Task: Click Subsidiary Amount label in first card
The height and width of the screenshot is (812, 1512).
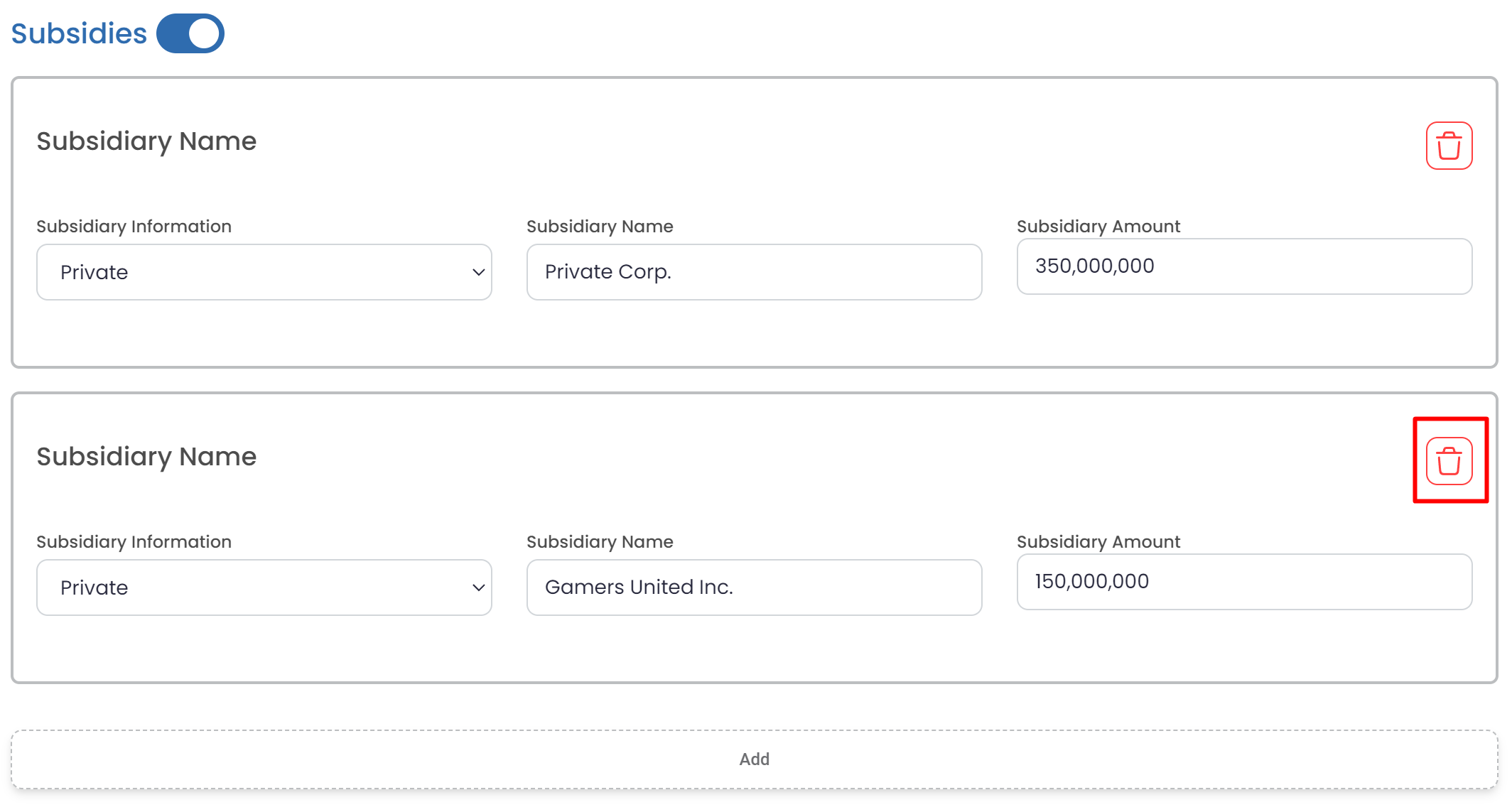Action: pos(1098,227)
